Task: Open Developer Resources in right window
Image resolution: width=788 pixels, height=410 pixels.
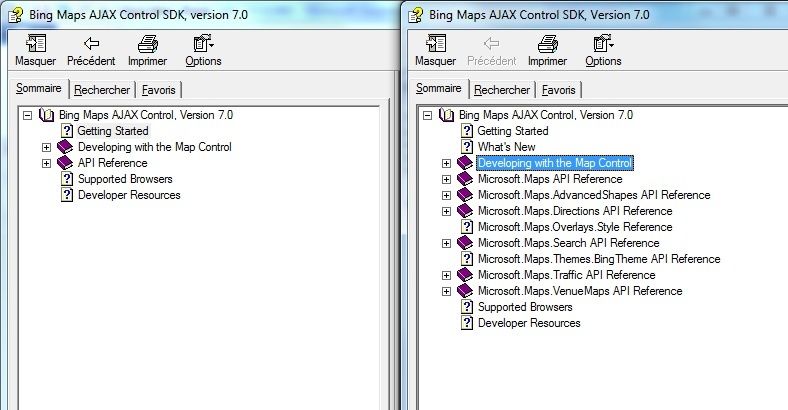Action: [529, 323]
